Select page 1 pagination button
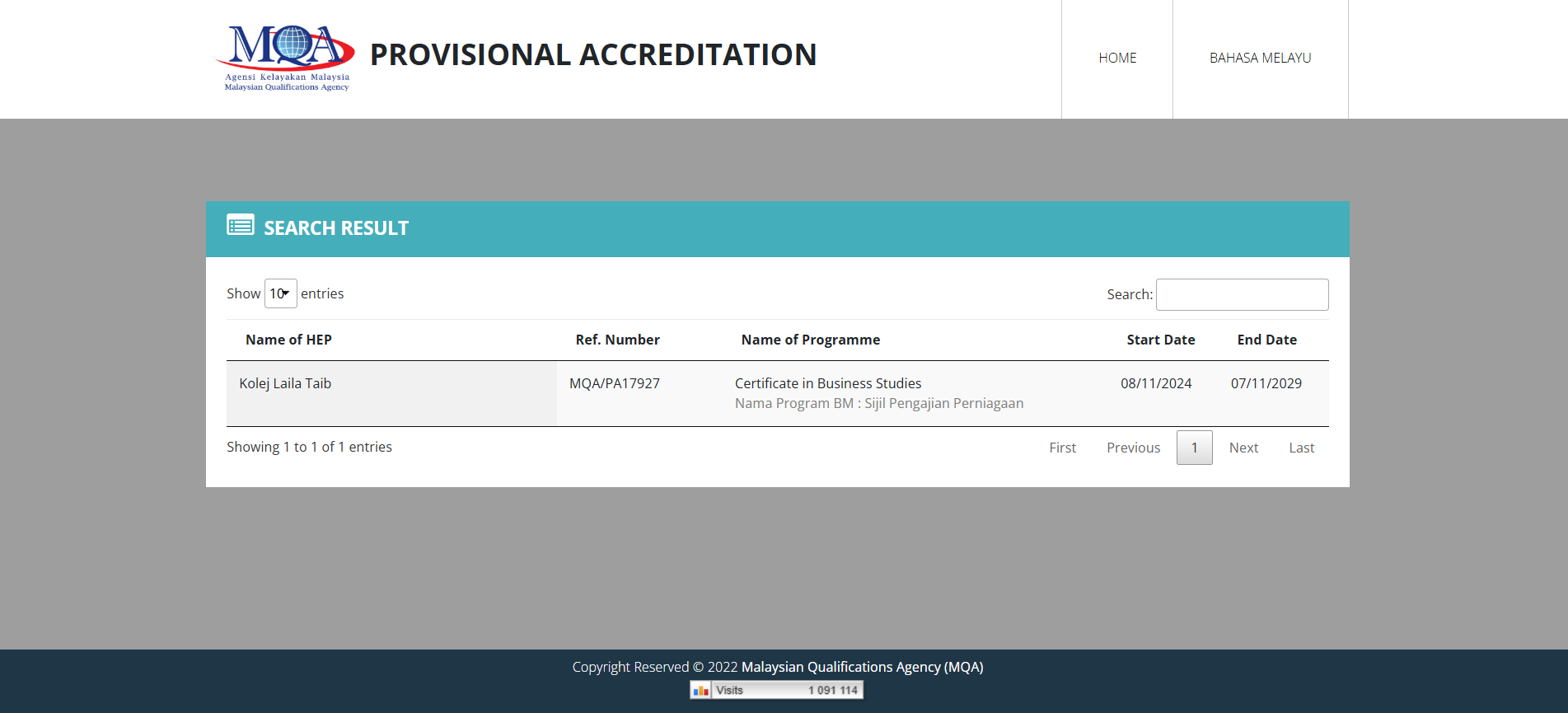 tap(1194, 448)
